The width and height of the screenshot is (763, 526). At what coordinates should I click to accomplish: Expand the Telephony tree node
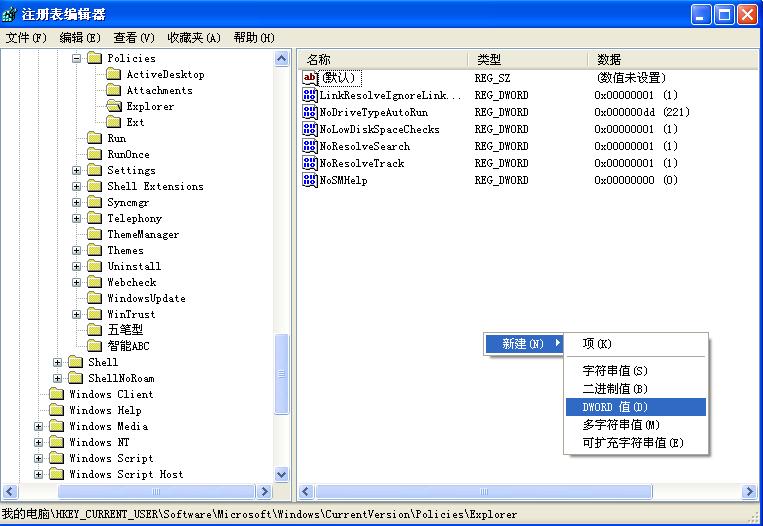[76, 218]
